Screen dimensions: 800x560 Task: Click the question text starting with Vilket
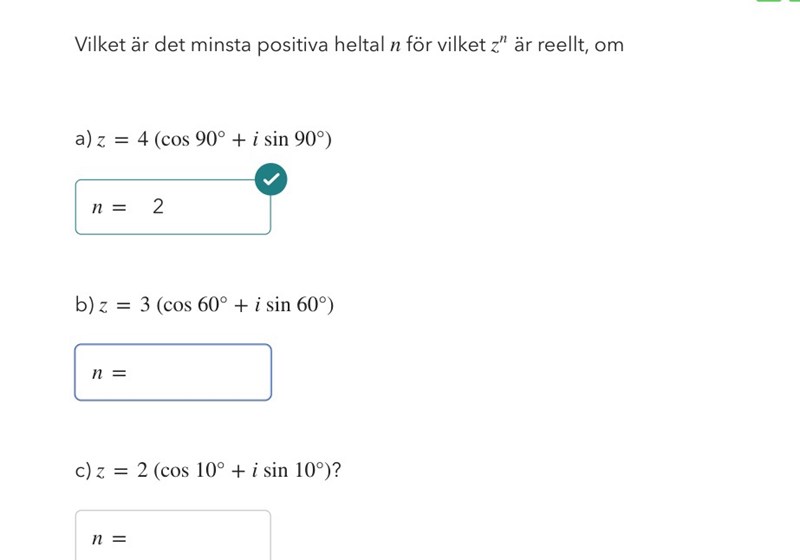pos(348,45)
